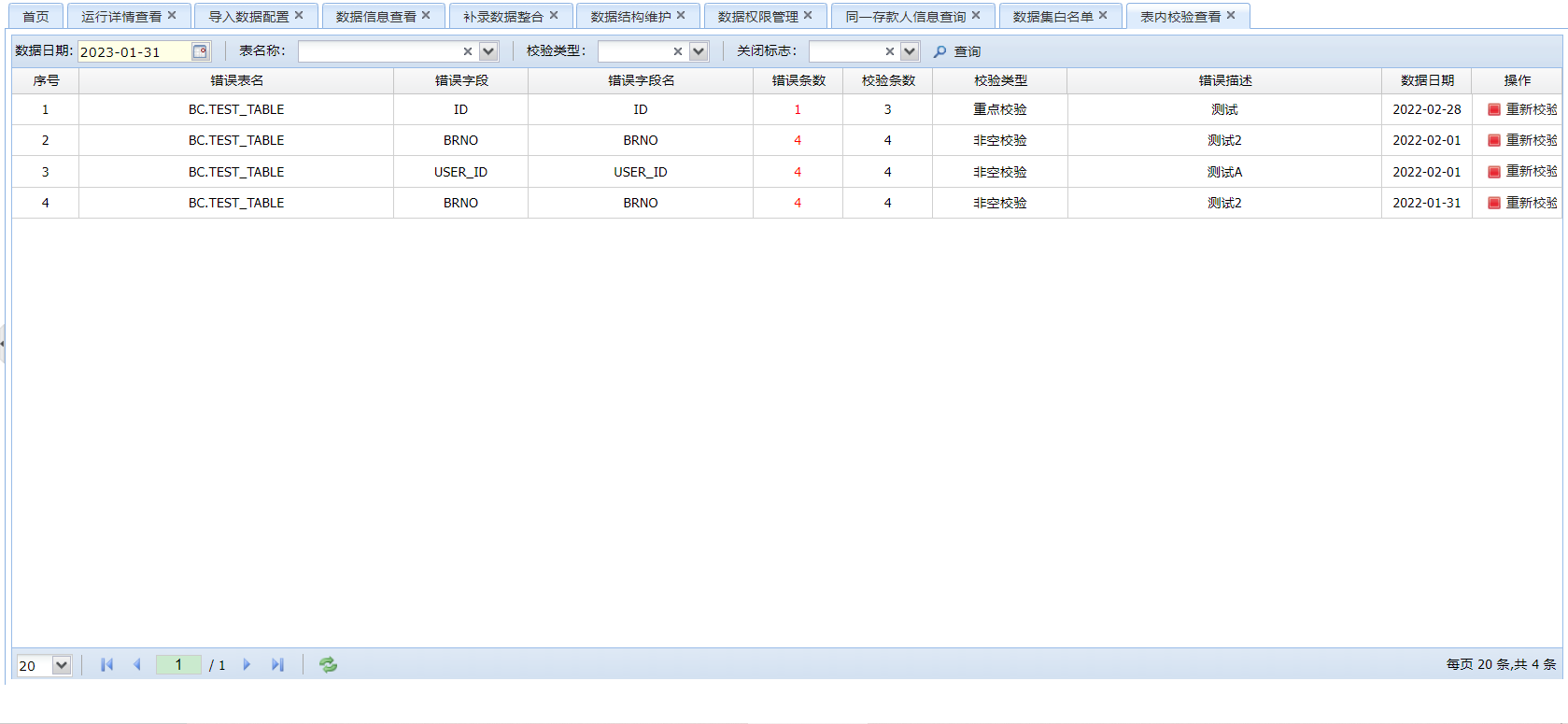Open the page size dropdown showing 20
Image resolution: width=1568 pixels, height=724 pixels.
point(62,665)
